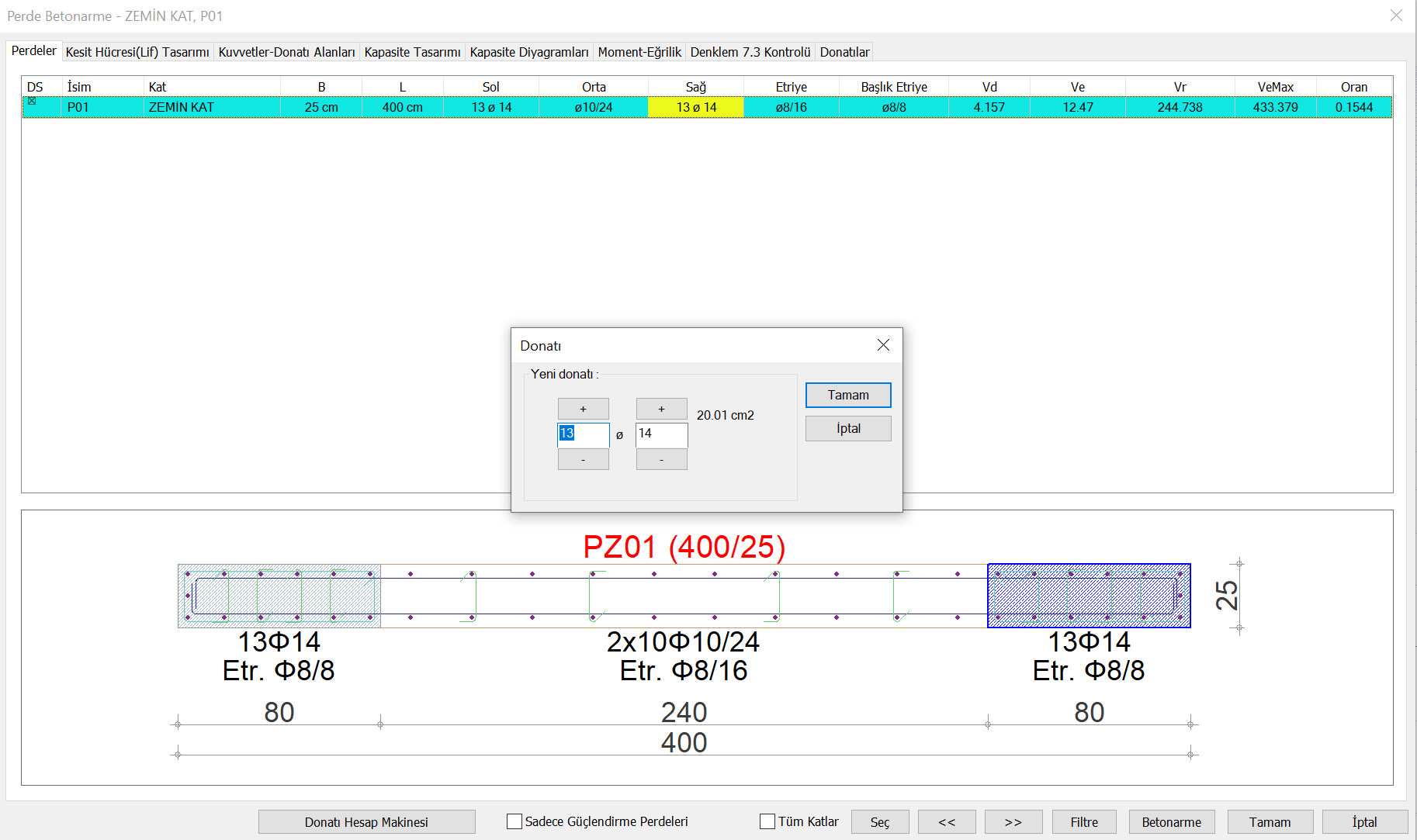Click the bar diameter field showing 14
Image resolution: width=1417 pixels, height=840 pixels.
(x=661, y=434)
